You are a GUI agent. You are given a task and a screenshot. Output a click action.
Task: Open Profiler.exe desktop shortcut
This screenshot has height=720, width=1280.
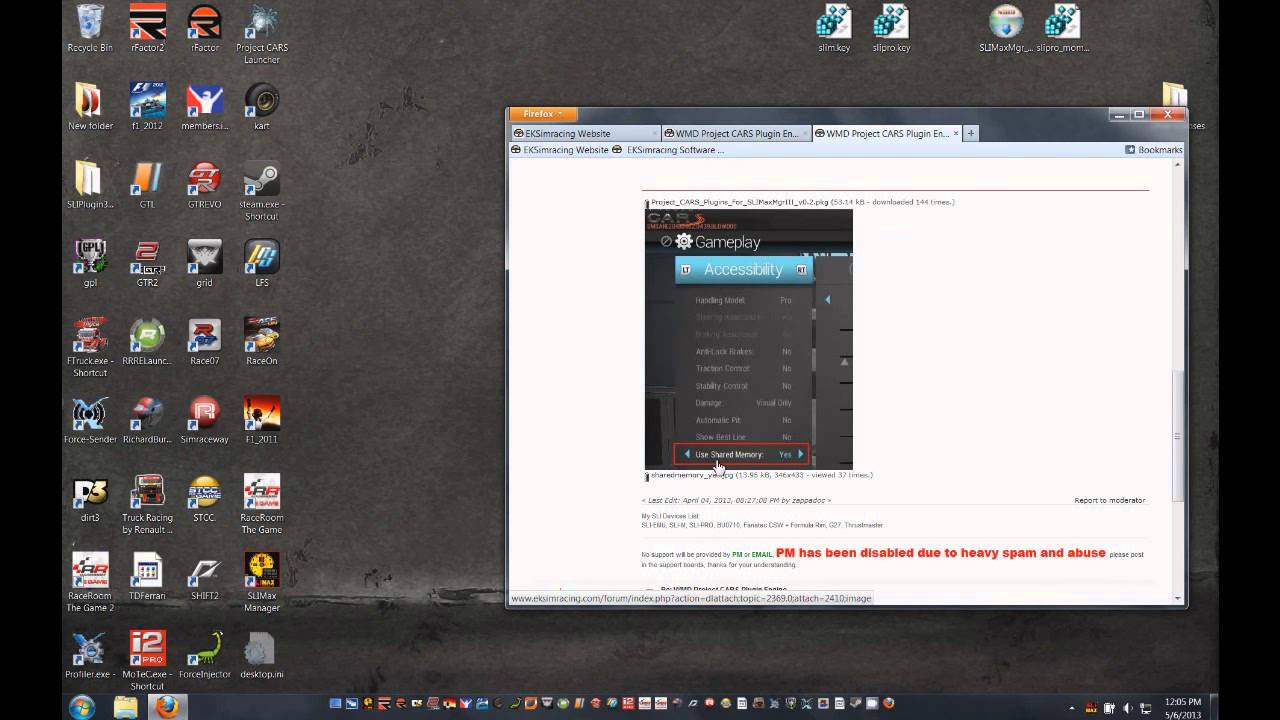90,654
